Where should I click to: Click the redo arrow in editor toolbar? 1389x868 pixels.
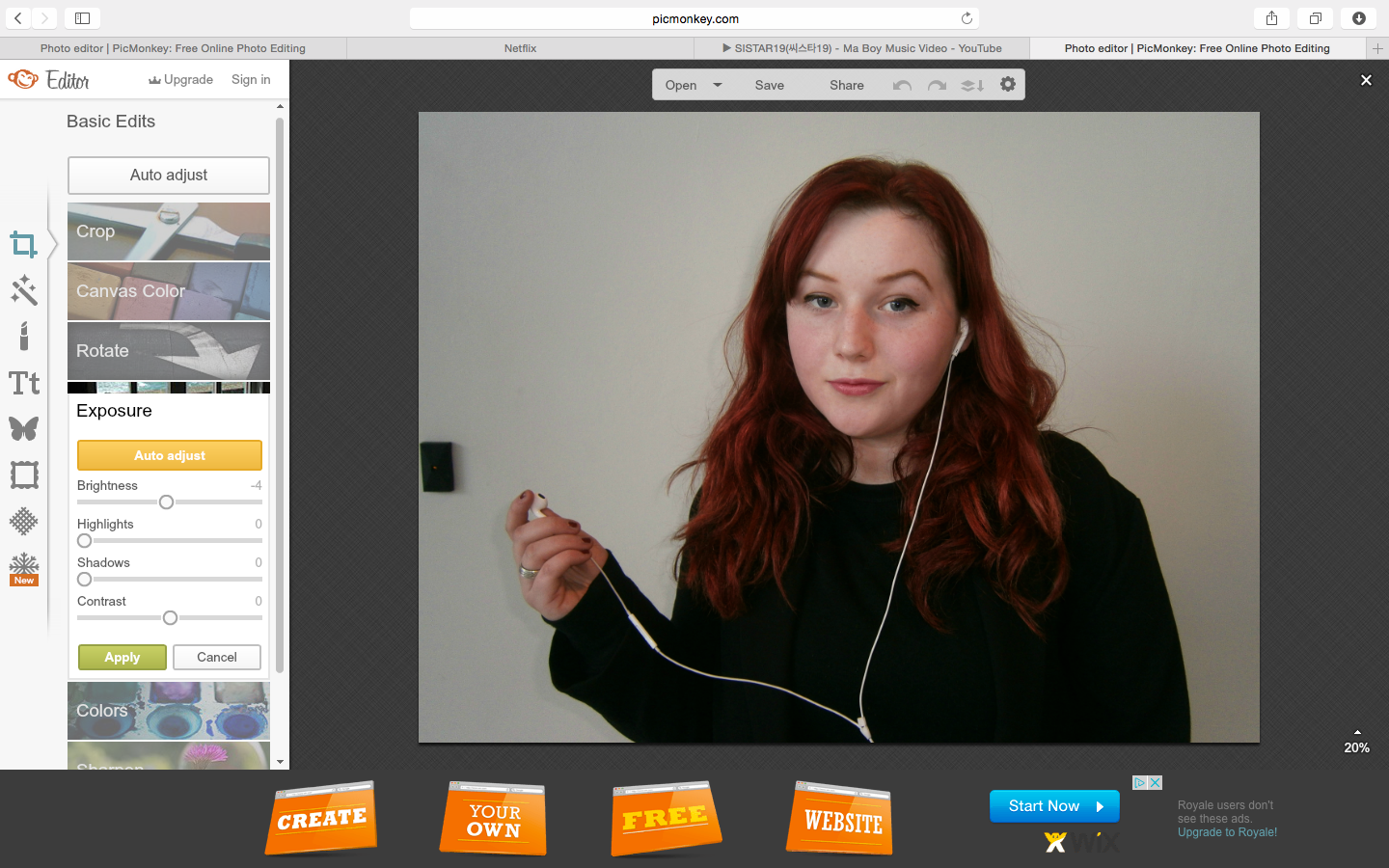[x=937, y=85]
